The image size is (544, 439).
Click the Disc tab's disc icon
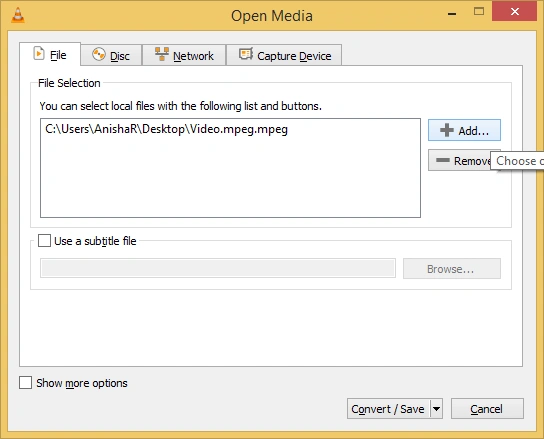click(99, 54)
